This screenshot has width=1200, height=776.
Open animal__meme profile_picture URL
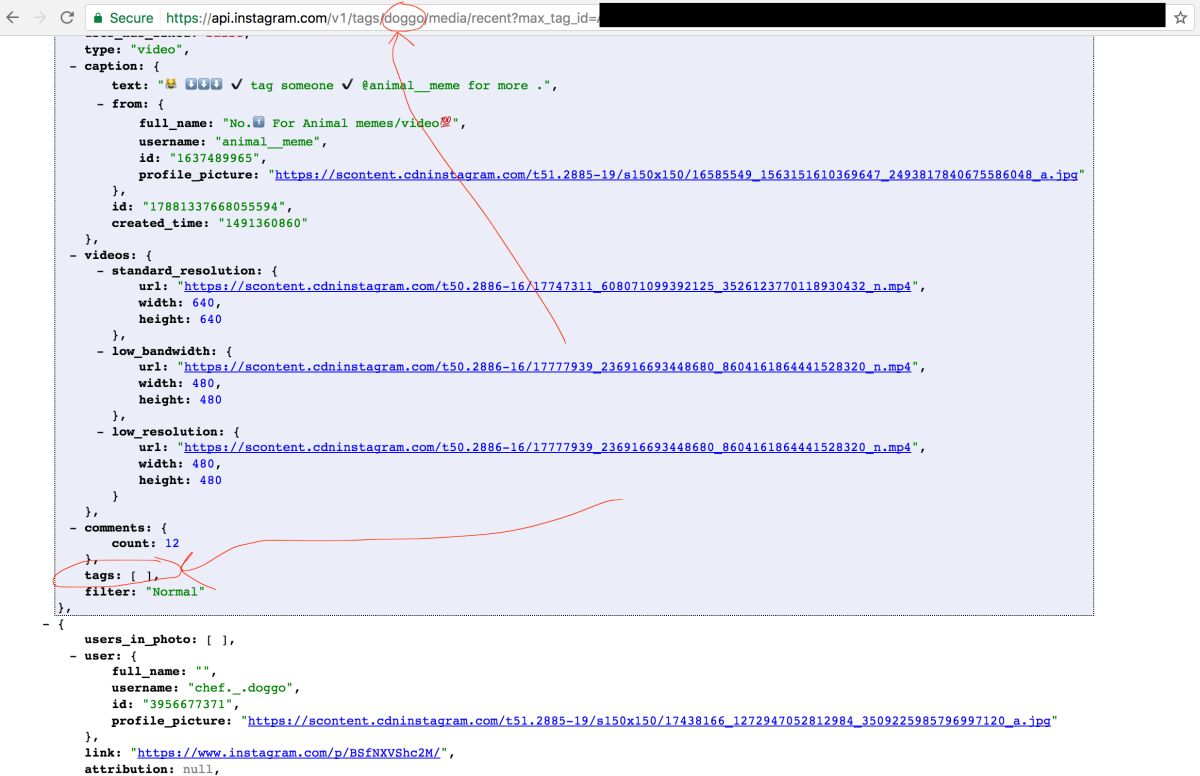[x=676, y=174]
